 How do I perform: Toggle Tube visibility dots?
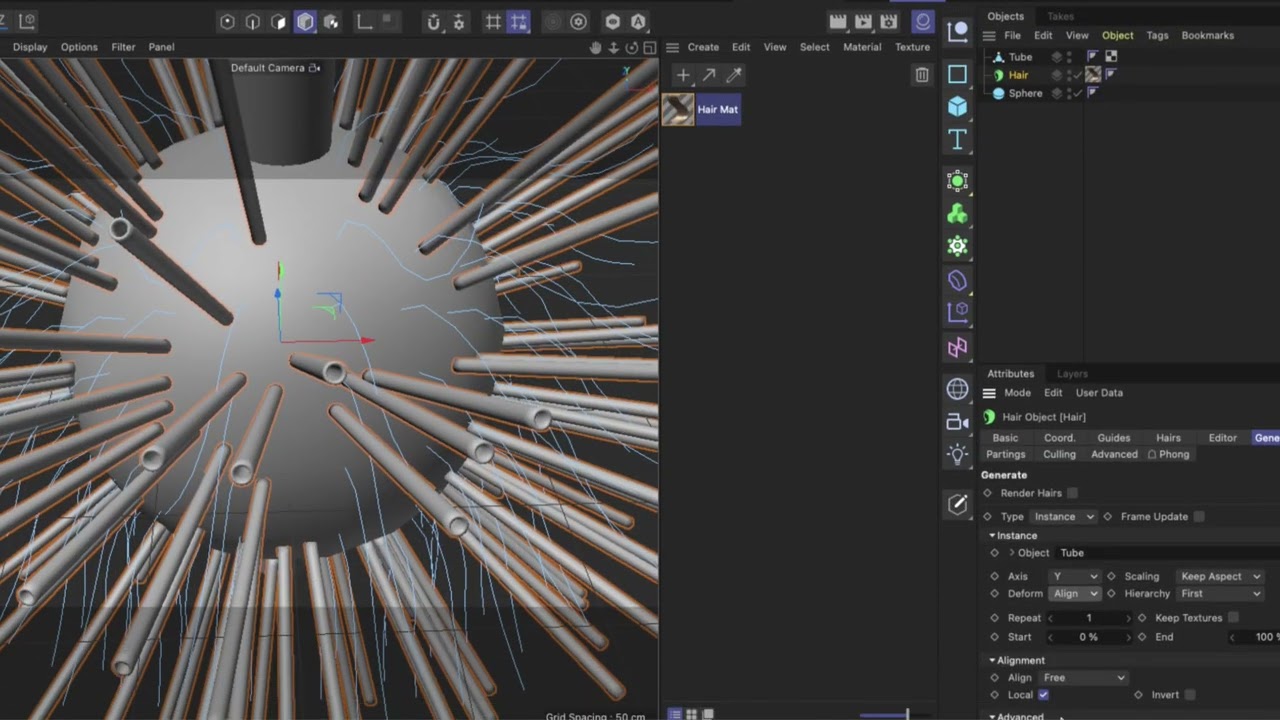click(1069, 57)
